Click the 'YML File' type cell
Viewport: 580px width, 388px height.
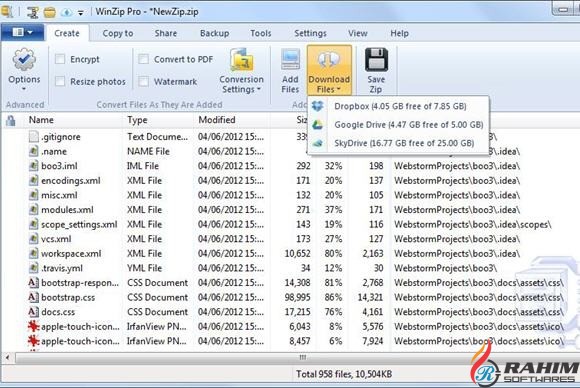[x=145, y=268]
